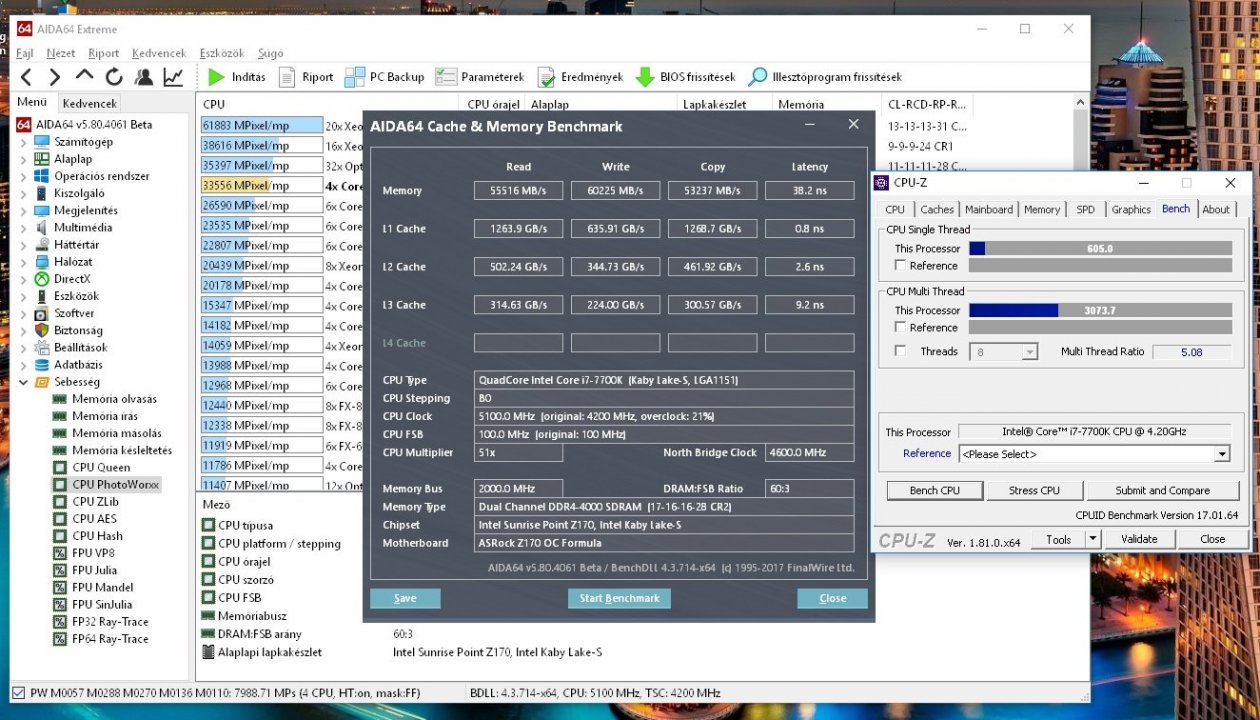Viewport: 1260px width, 720px height.
Task: Open the CPU-Z Reference Please Select dropdown
Action: 1221,454
